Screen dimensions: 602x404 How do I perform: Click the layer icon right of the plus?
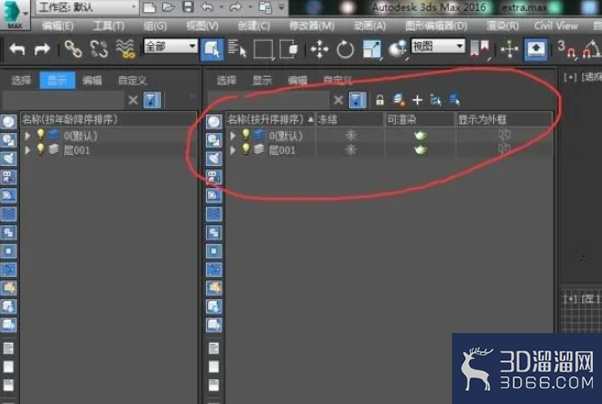pos(435,100)
